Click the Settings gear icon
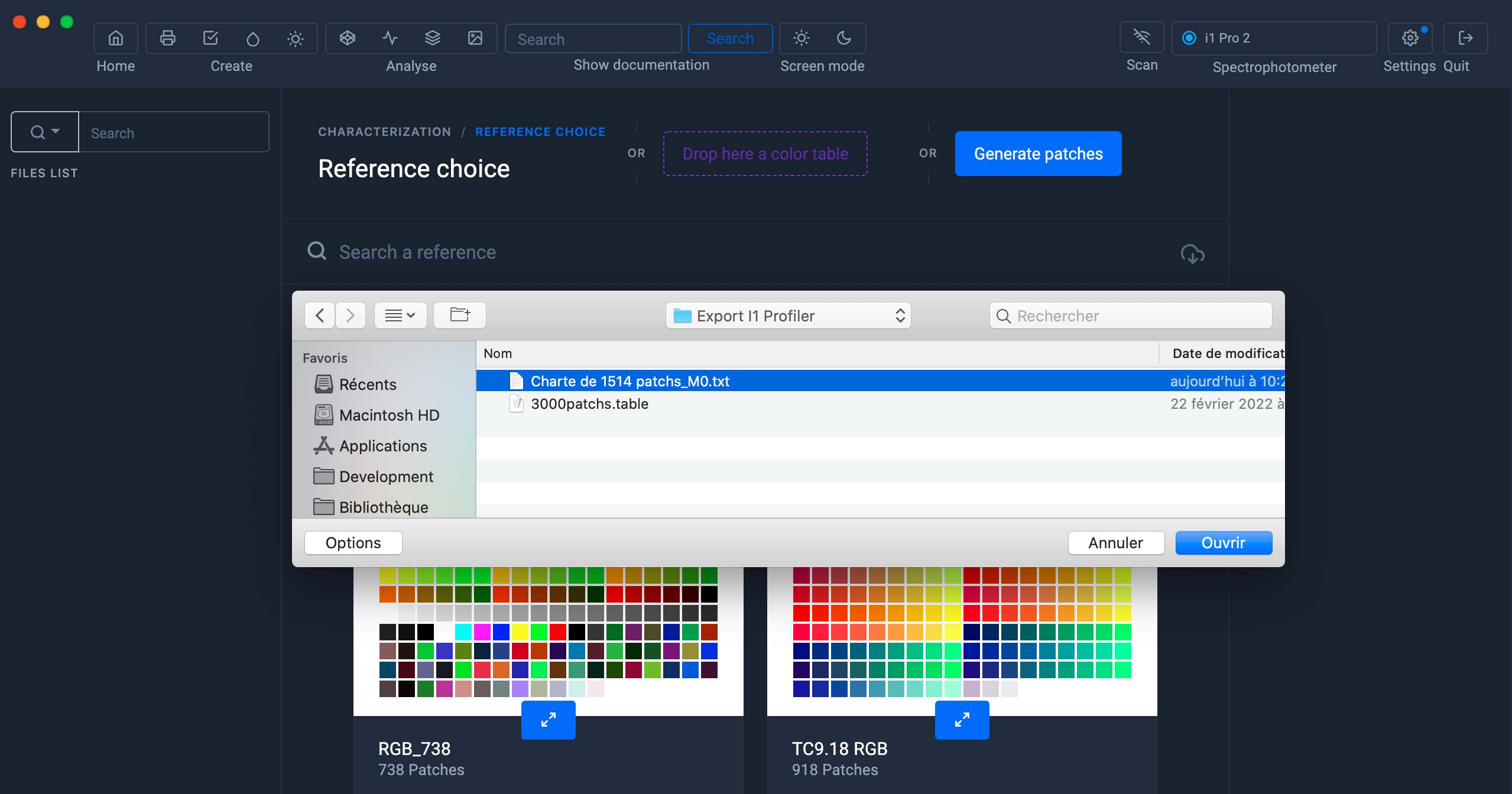Image resolution: width=1512 pixels, height=794 pixels. [x=1409, y=38]
